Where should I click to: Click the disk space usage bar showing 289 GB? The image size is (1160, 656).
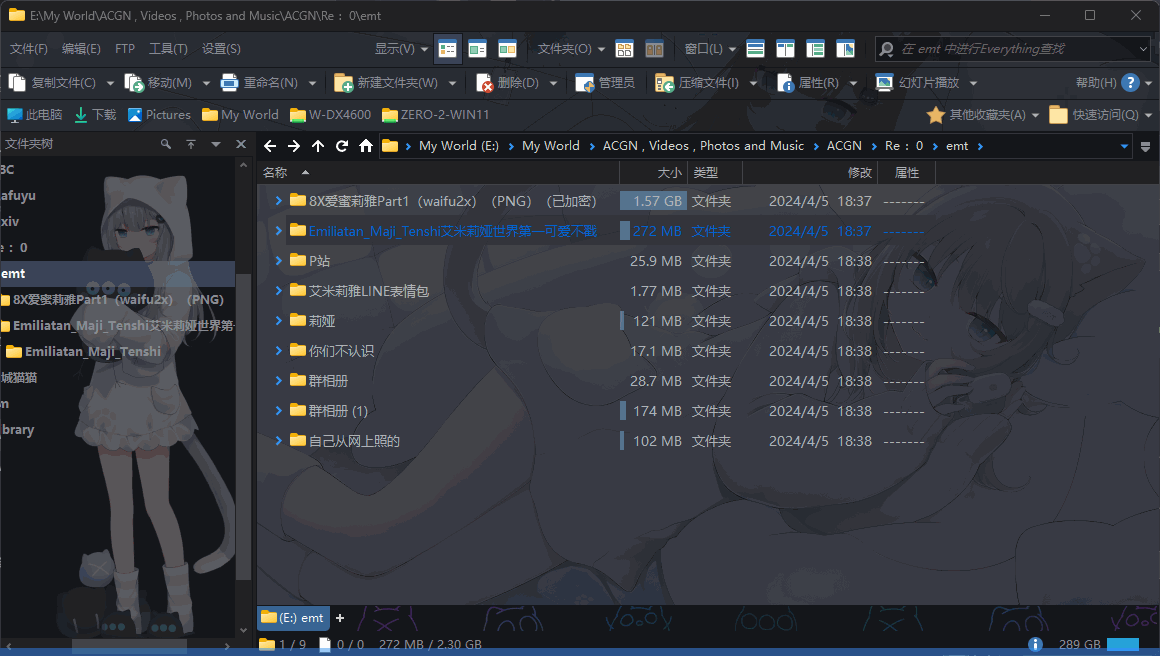[1122, 645]
